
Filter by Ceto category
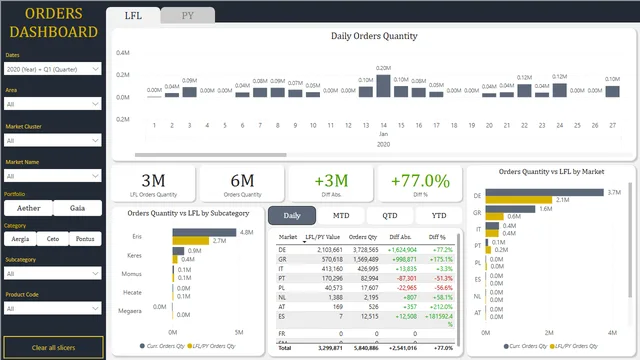point(53,239)
